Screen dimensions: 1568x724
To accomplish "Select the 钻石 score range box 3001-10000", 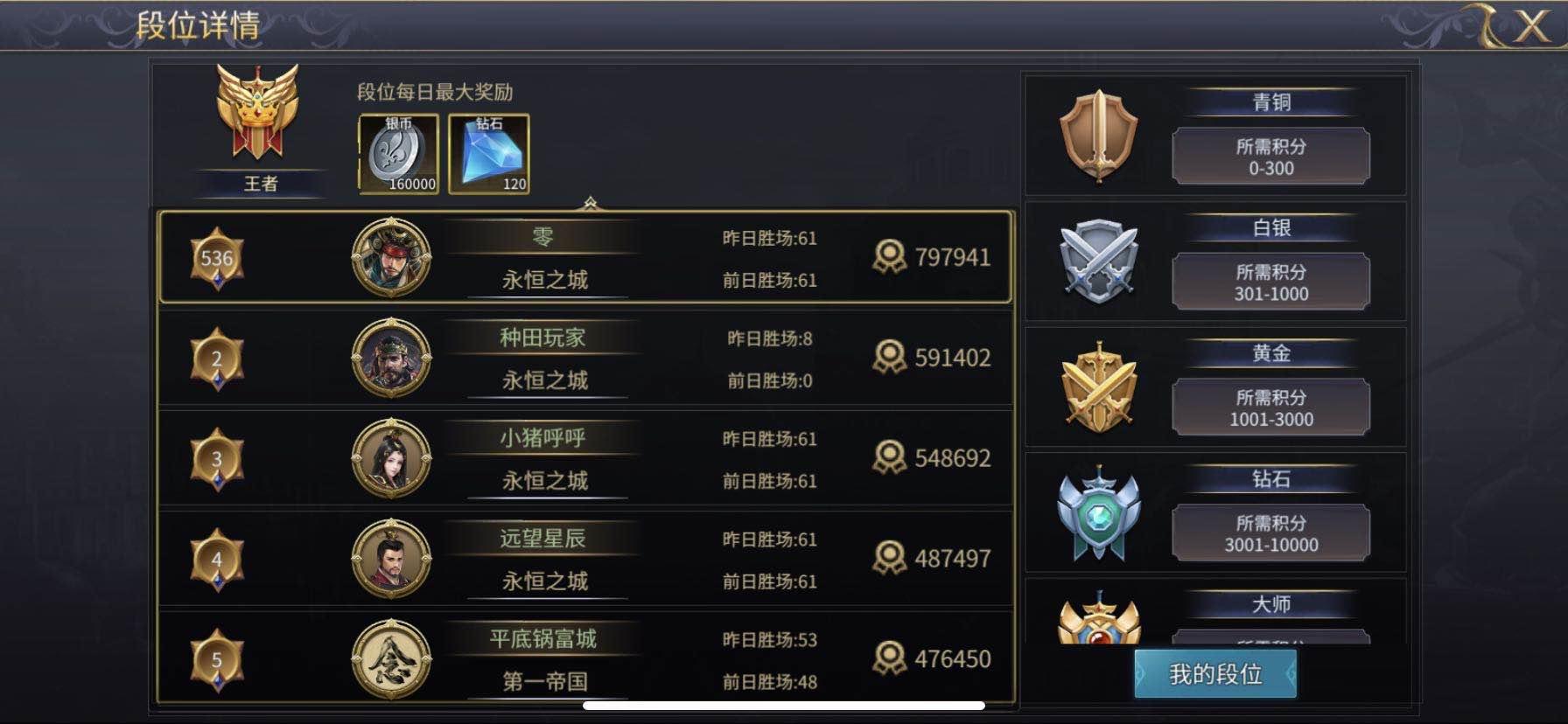I will (1270, 533).
